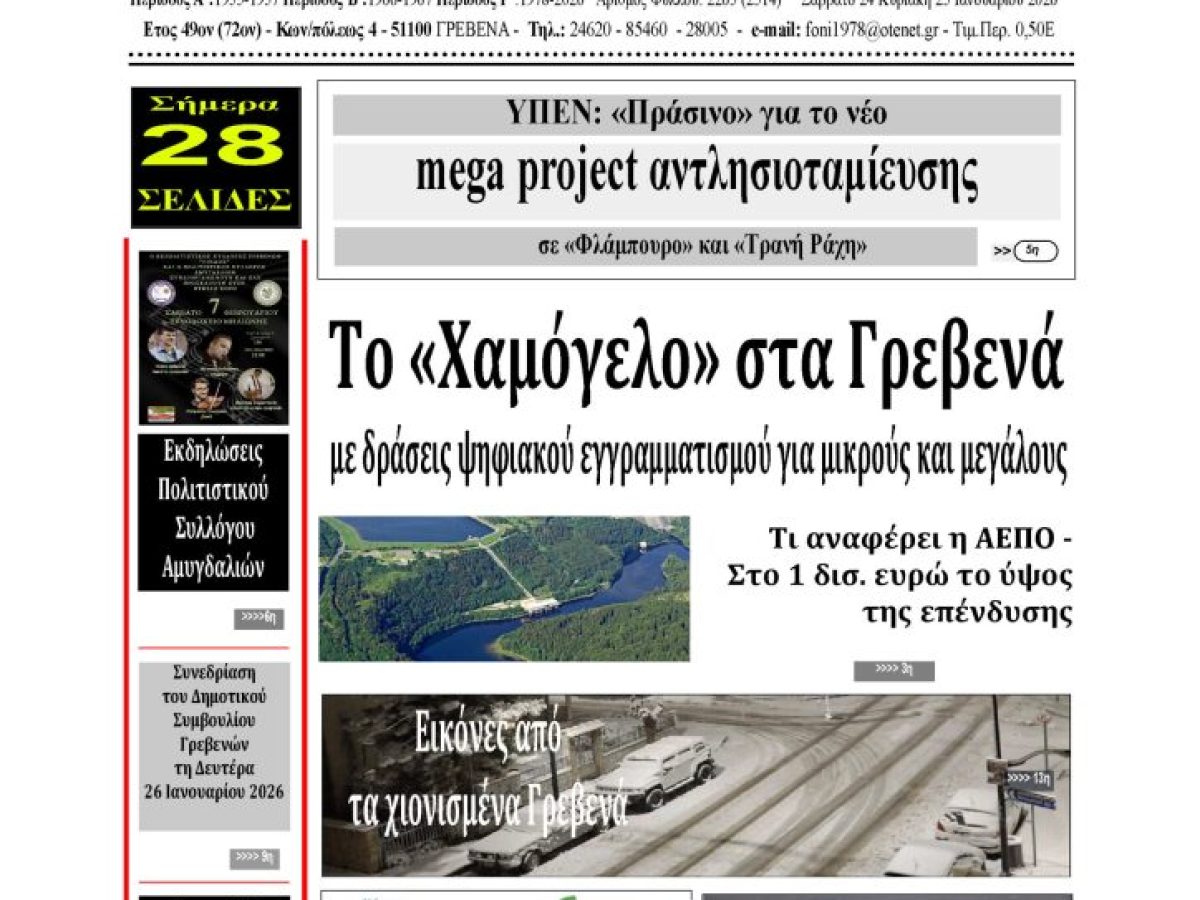Click the ">>>>6η" marker under Εκδηλώσεις

click(259, 616)
